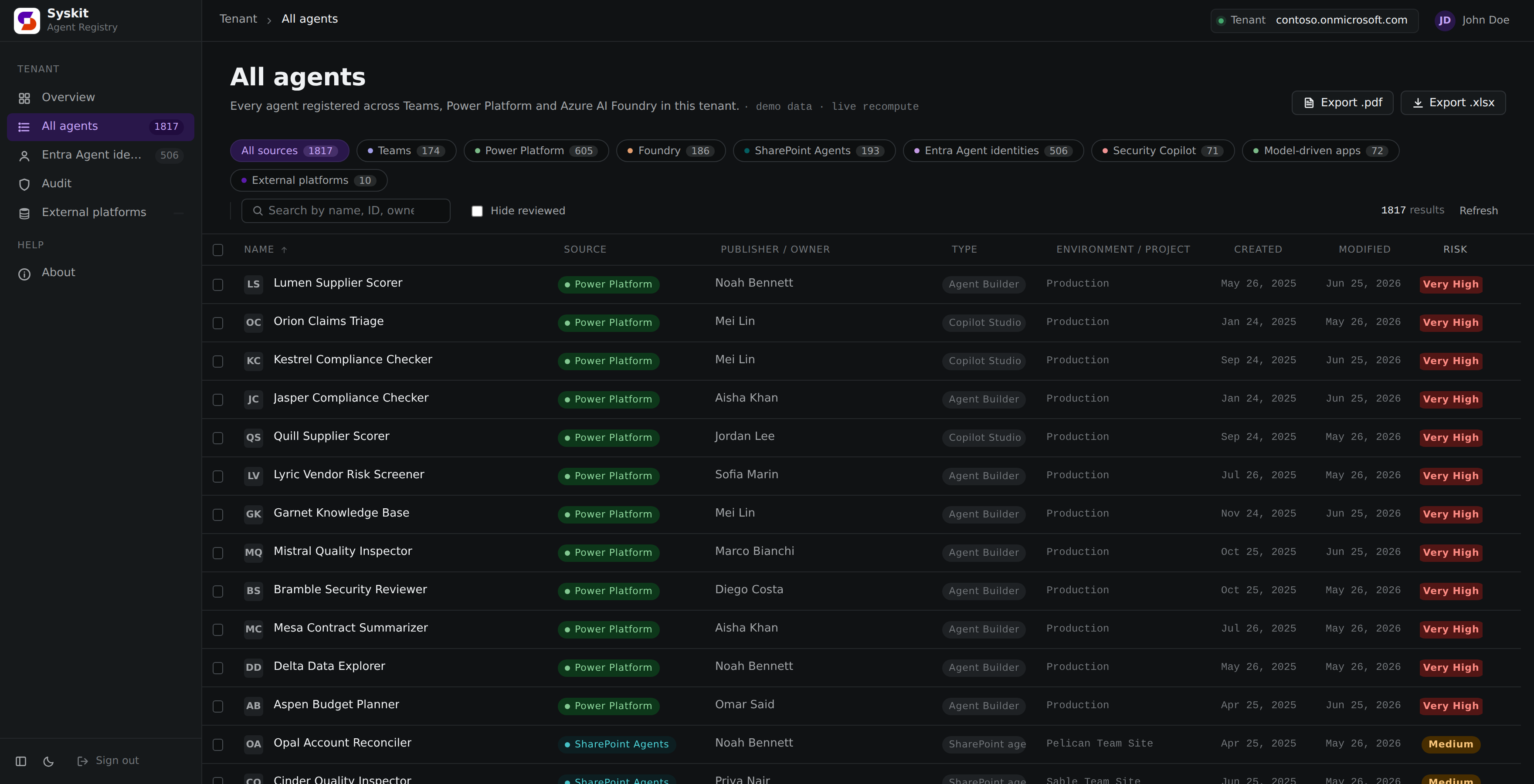Image resolution: width=1534 pixels, height=784 pixels.
Task: Open the Aspen Budget Planner agent
Action: pyautogui.click(x=336, y=705)
